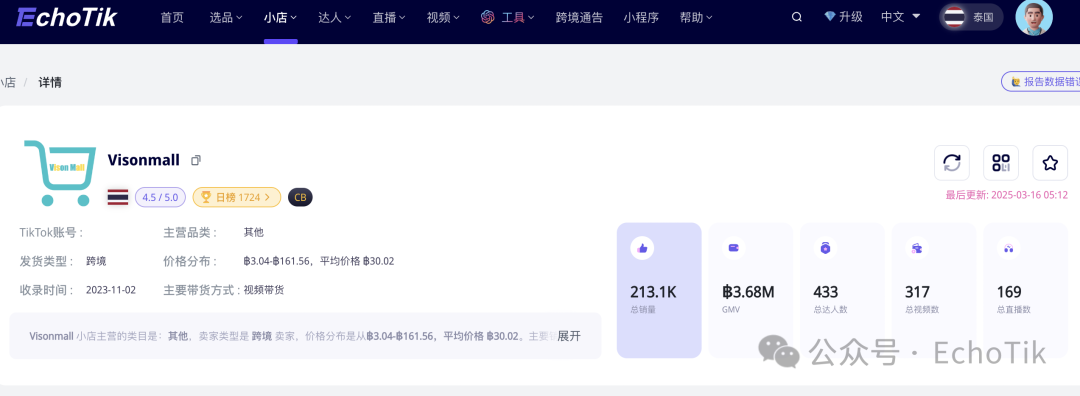This screenshot has width=1080, height=396.
Task: Refresh the shop data icon
Action: (951, 163)
